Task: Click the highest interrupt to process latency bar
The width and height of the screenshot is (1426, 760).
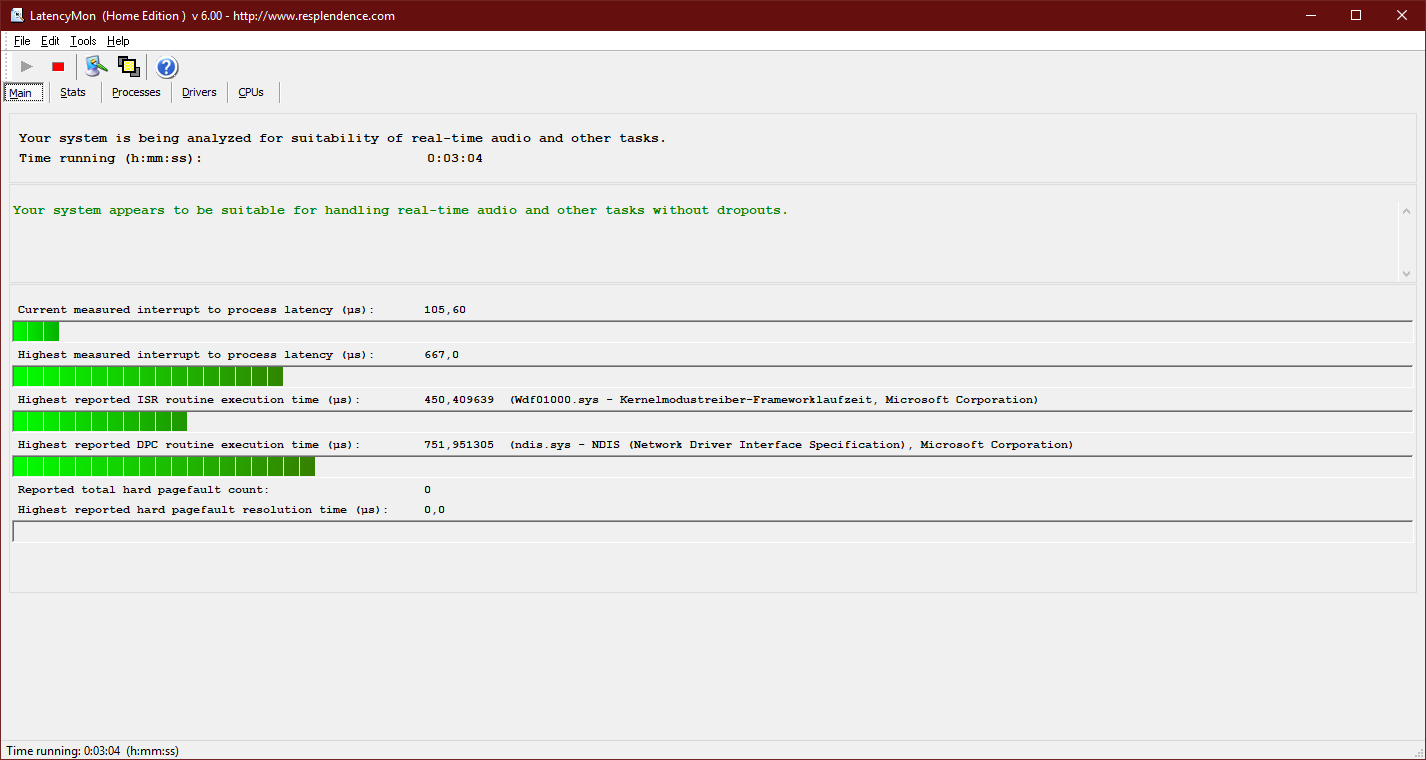Action: coord(712,377)
